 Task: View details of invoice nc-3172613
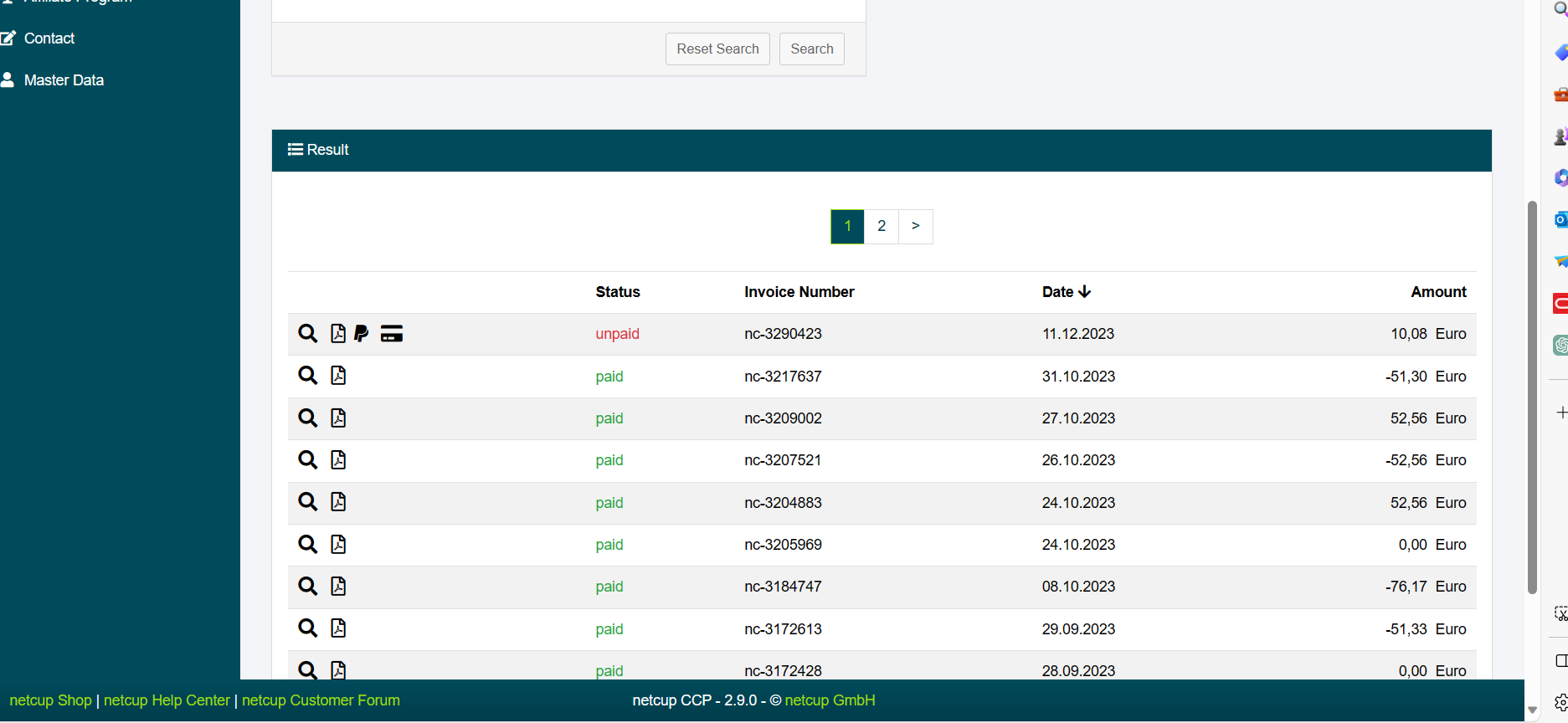(308, 628)
